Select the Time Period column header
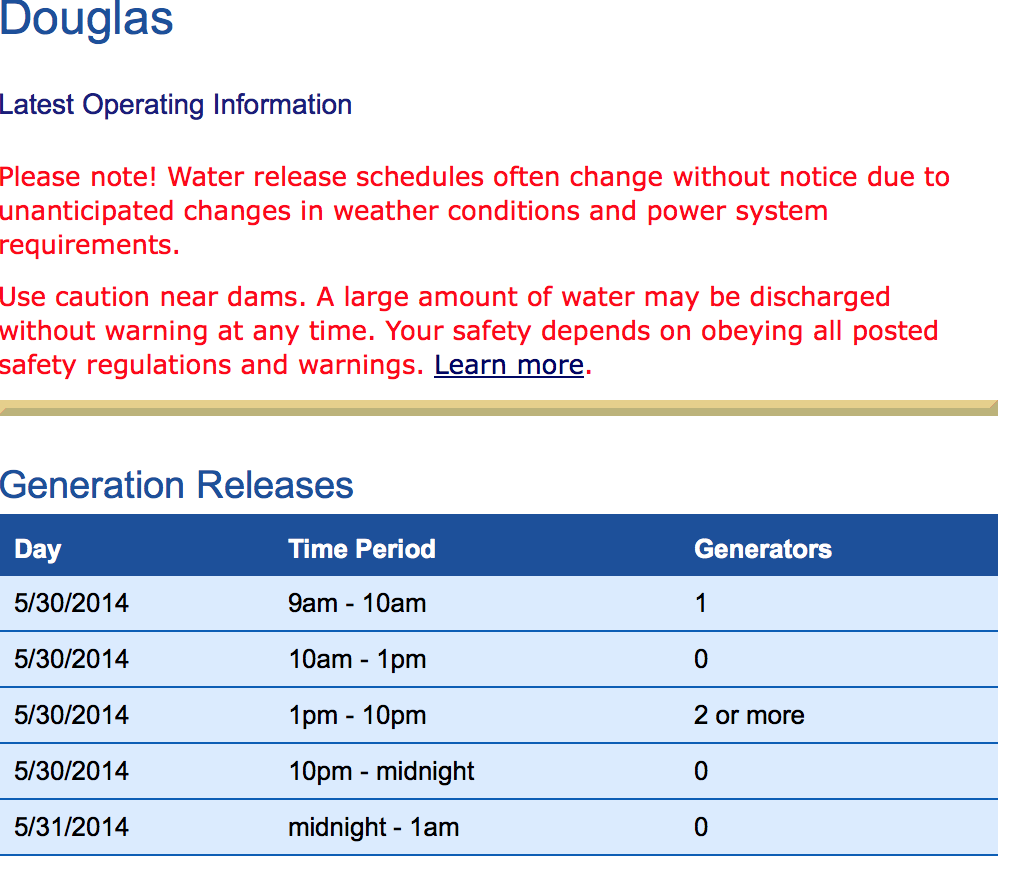 (x=362, y=549)
